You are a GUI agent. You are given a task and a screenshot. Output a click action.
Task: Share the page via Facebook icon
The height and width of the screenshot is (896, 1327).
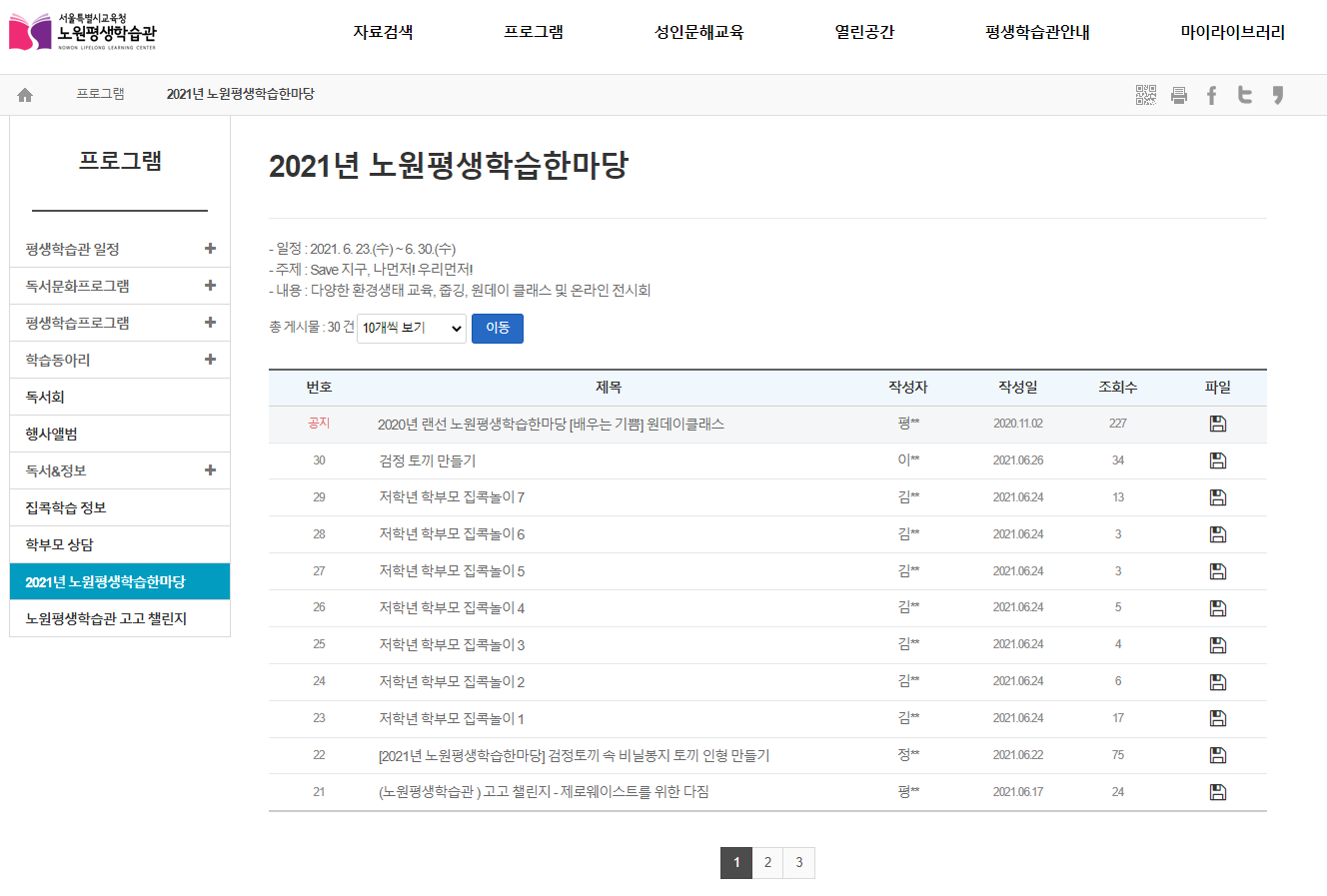point(1211,96)
